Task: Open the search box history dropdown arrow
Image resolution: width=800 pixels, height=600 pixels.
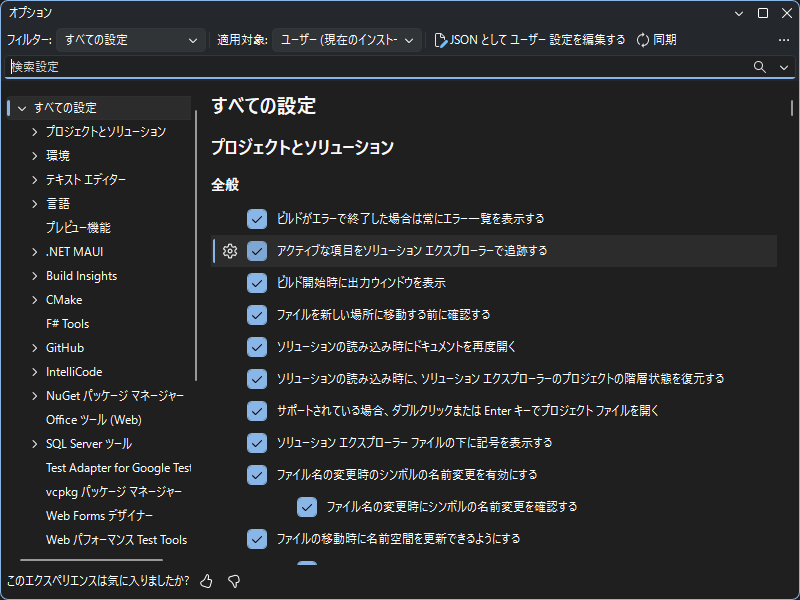Action: 784,67
